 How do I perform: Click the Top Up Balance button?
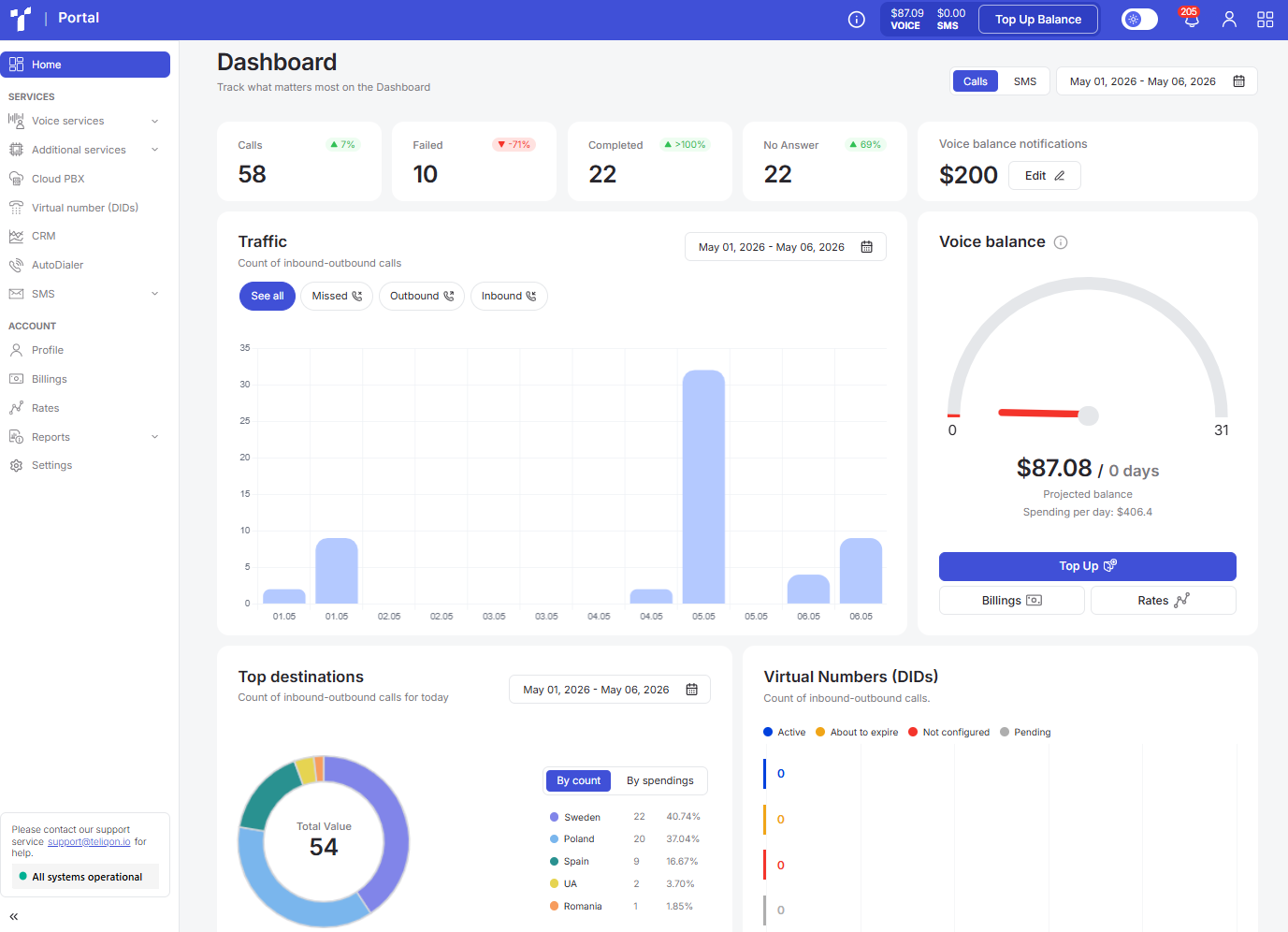click(1038, 20)
